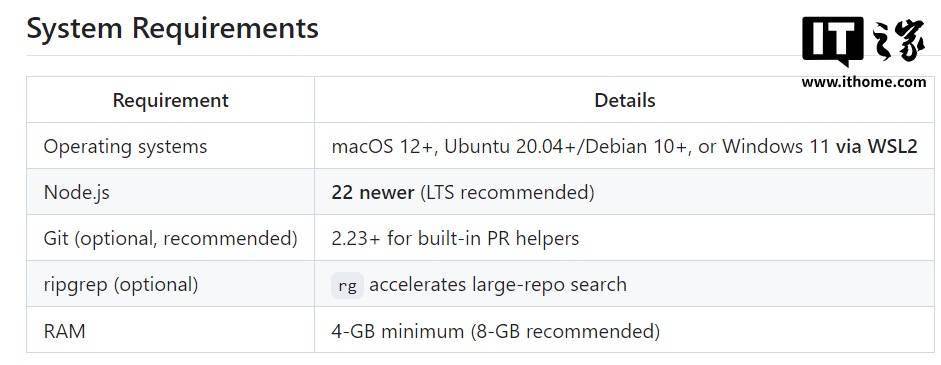Click the 4-GB minimum details text
941x365 pixels.
[397, 331]
